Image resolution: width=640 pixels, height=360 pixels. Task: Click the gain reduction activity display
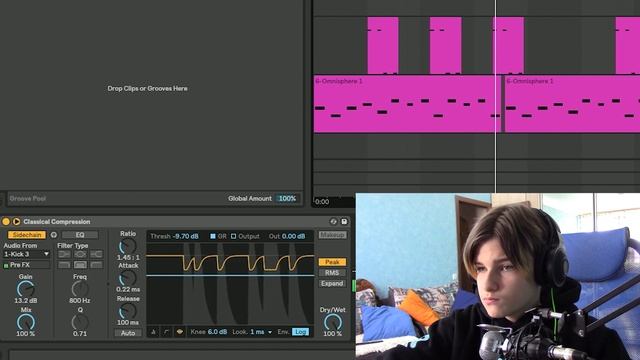230,284
